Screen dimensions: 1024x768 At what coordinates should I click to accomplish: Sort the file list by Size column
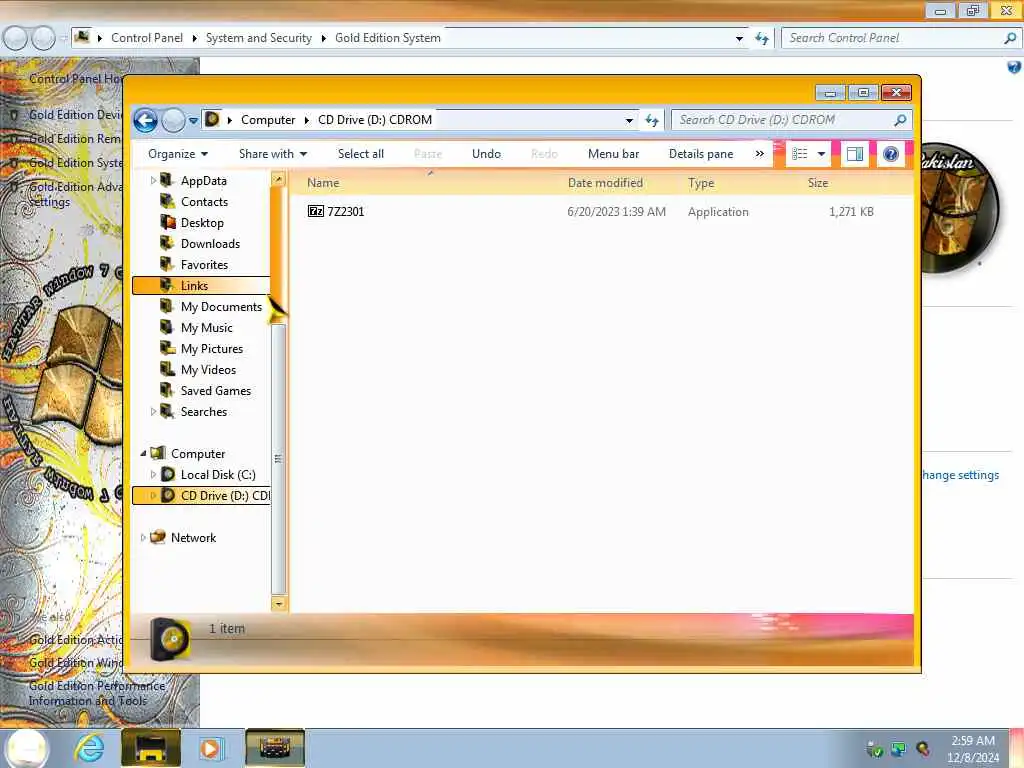818,184
